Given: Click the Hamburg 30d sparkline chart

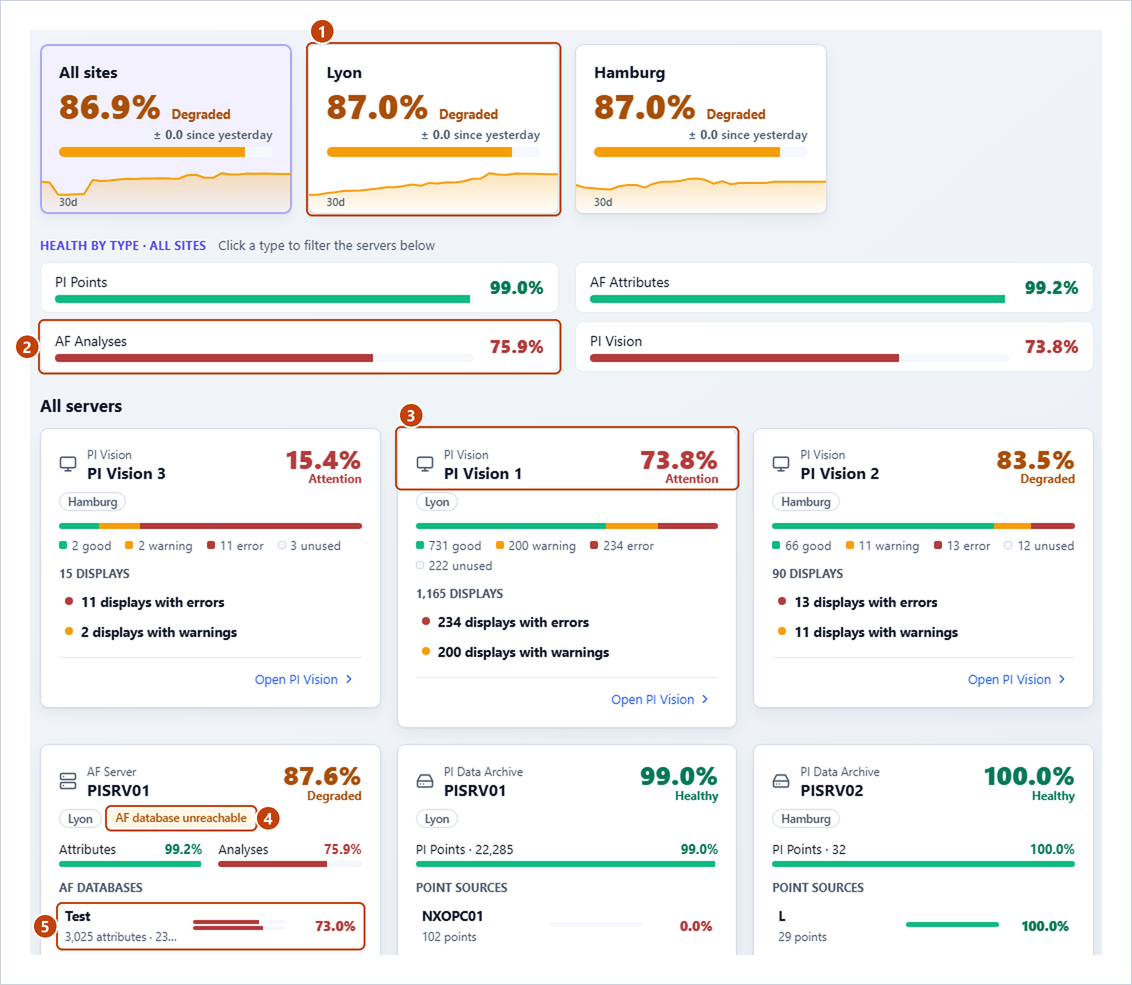Looking at the screenshot, I should pyautogui.click(x=700, y=194).
